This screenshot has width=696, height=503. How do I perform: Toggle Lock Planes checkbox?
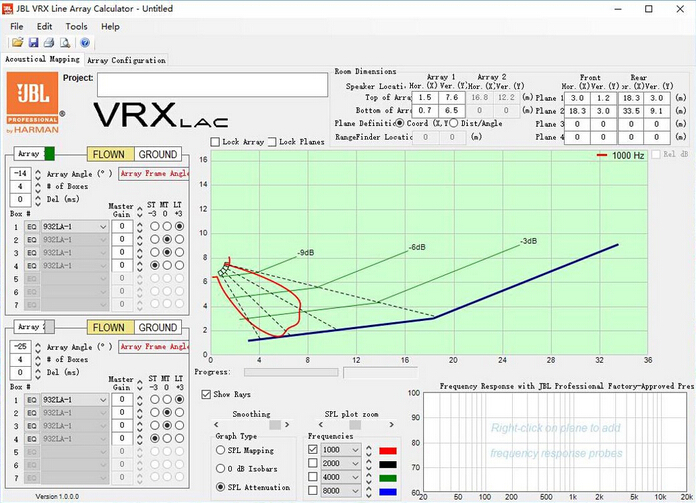point(272,142)
